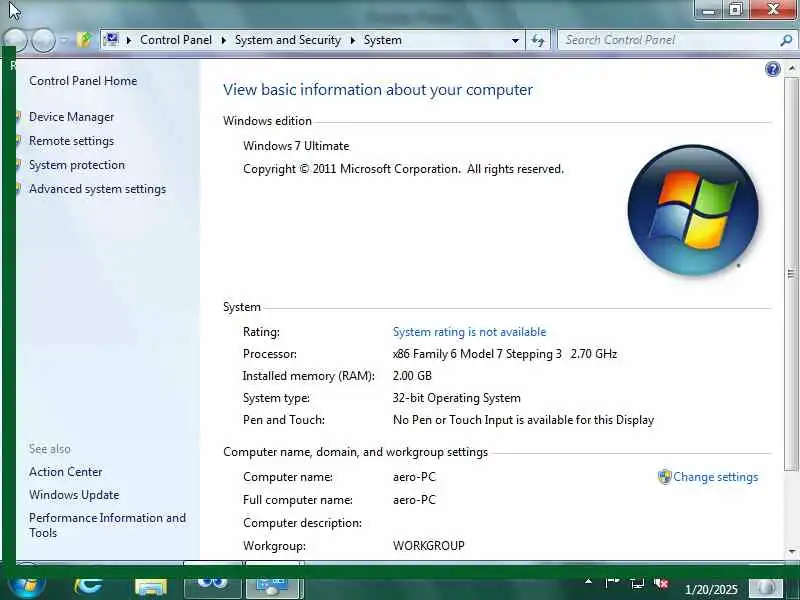Screen dimensions: 800x600
Task: Click the Windows logo image
Action: [693, 210]
